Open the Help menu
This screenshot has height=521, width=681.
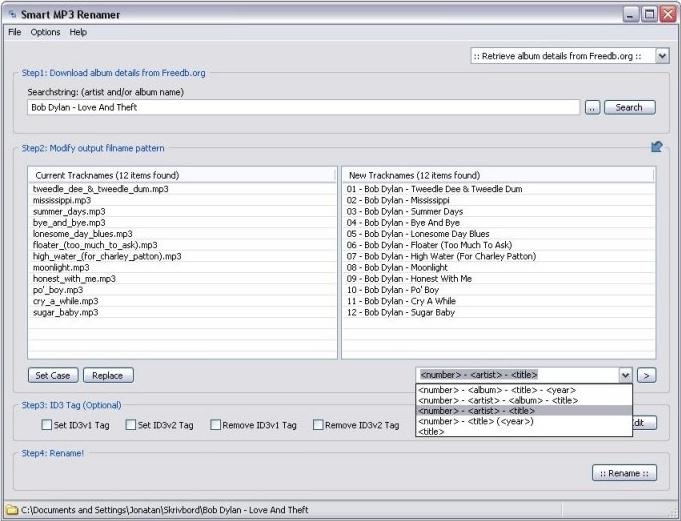(x=78, y=32)
